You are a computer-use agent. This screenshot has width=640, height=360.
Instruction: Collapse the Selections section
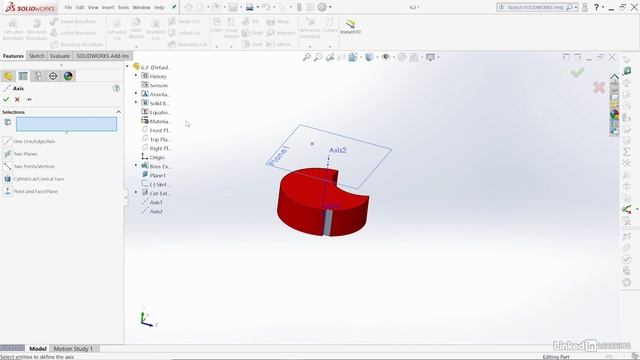[118, 112]
